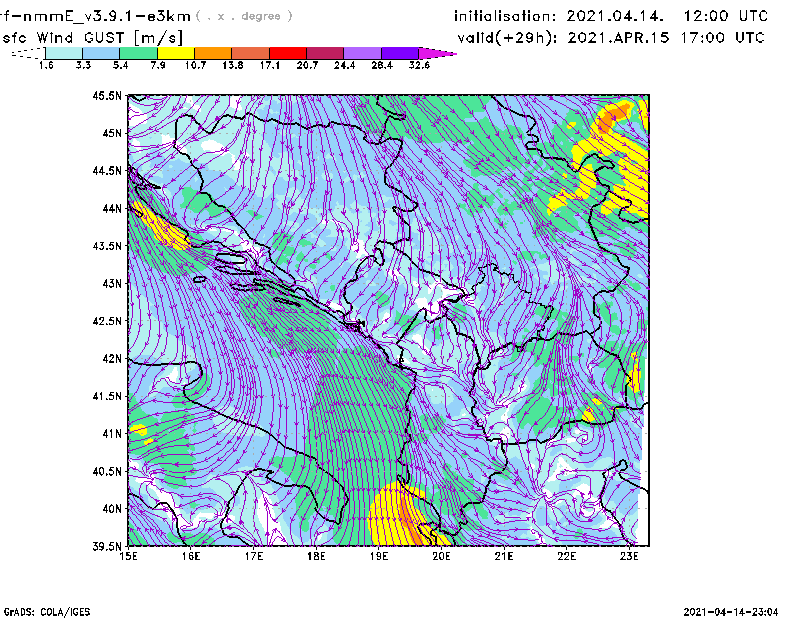Screen dimensions: 800x618
Task: Click the 43N latitude label
Action: coord(112,283)
